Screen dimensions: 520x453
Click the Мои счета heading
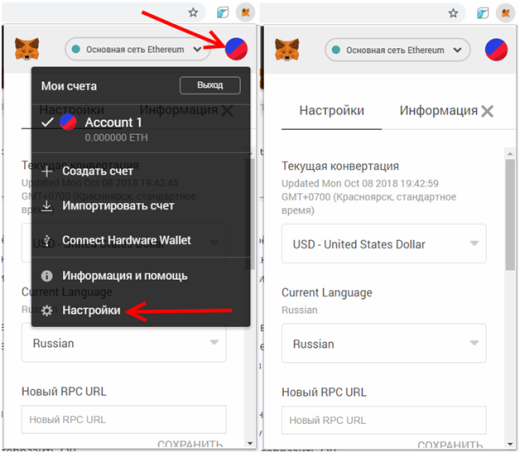pyautogui.click(x=69, y=86)
